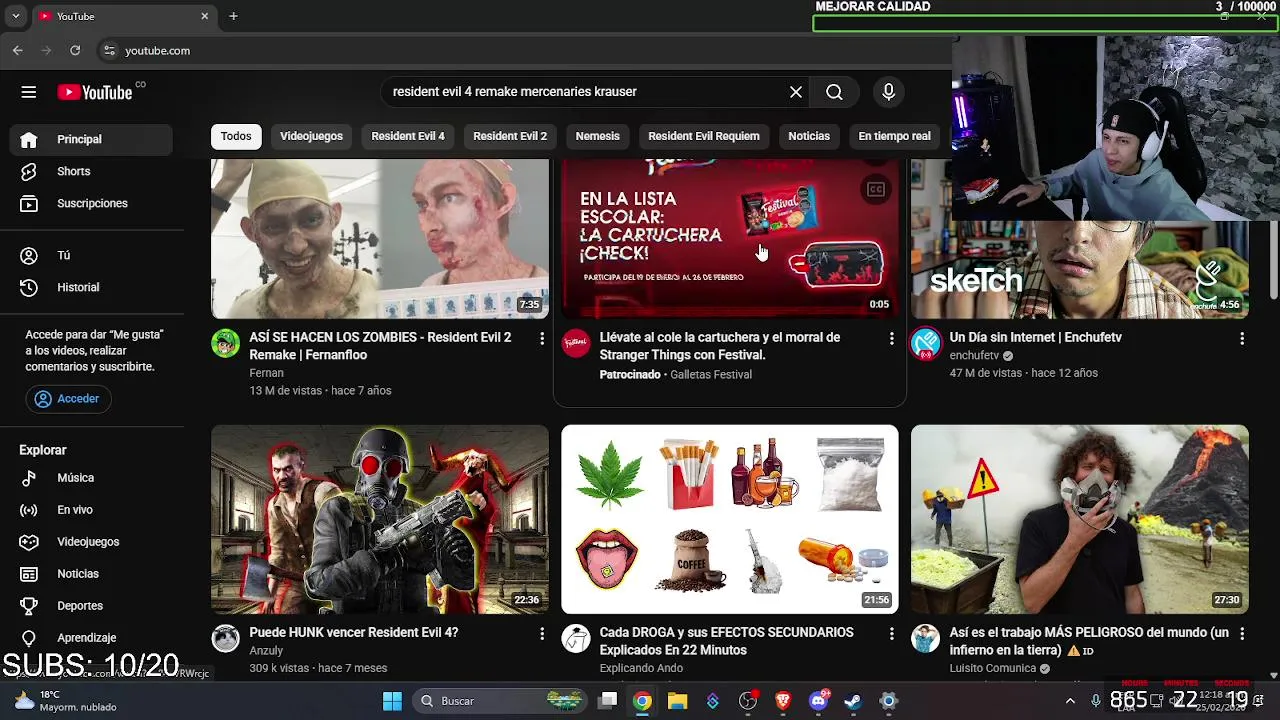
Task: Open options menu for Cada DROGA video
Action: 892,634
